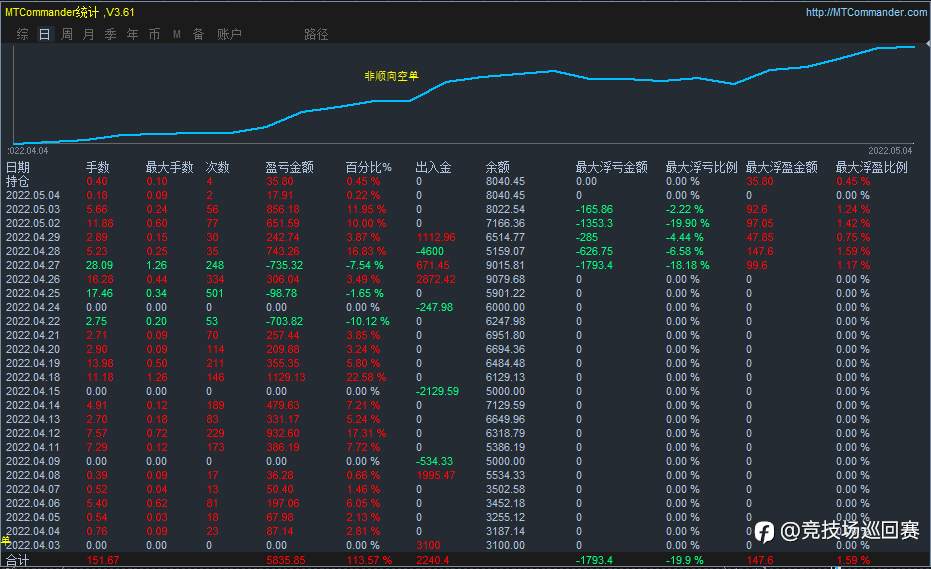
Task: Open the 周 weekly tab
Action: [66, 34]
